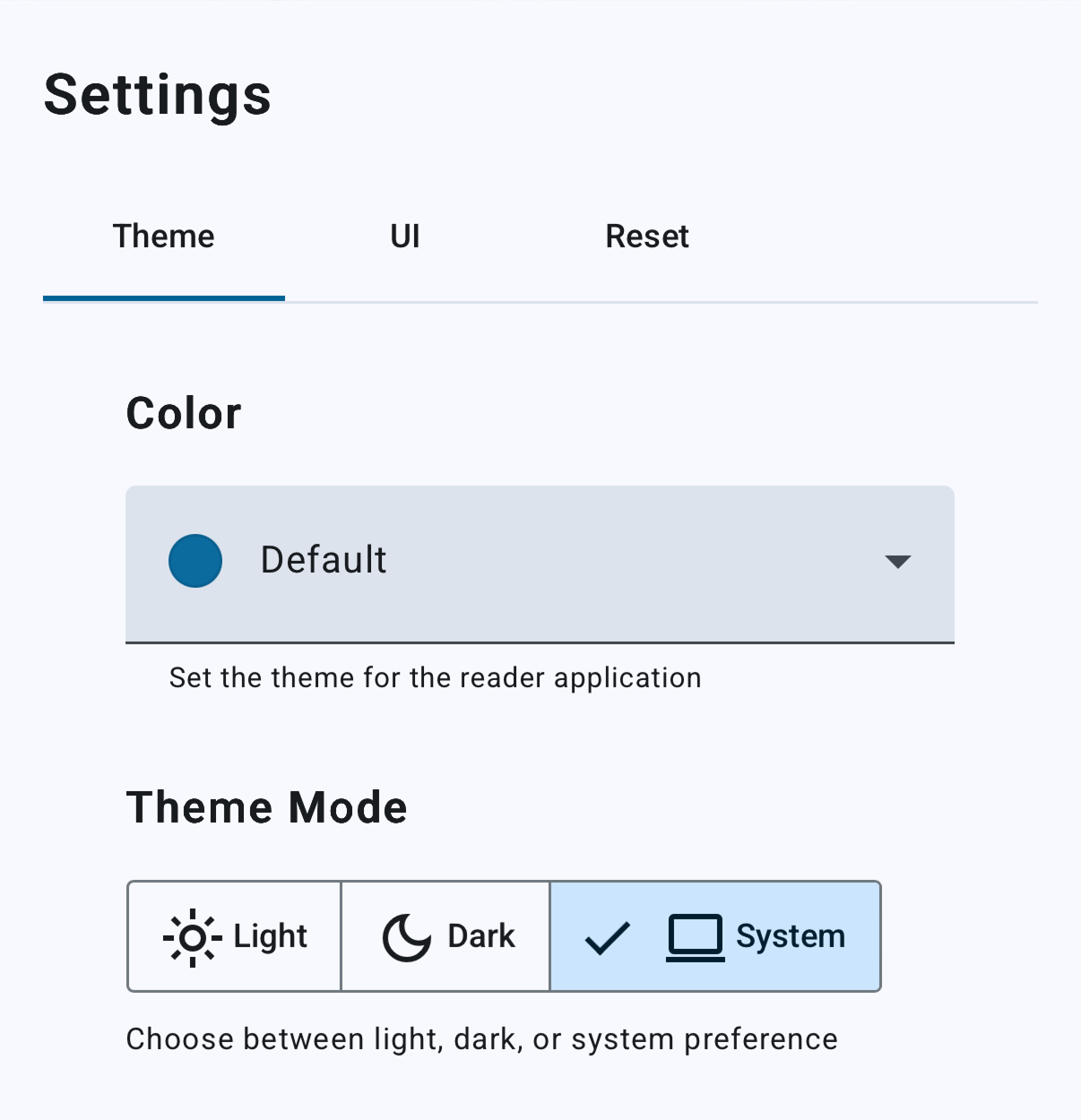This screenshot has width=1081, height=1120.
Task: Click the crescent moon icon
Action: (407, 937)
